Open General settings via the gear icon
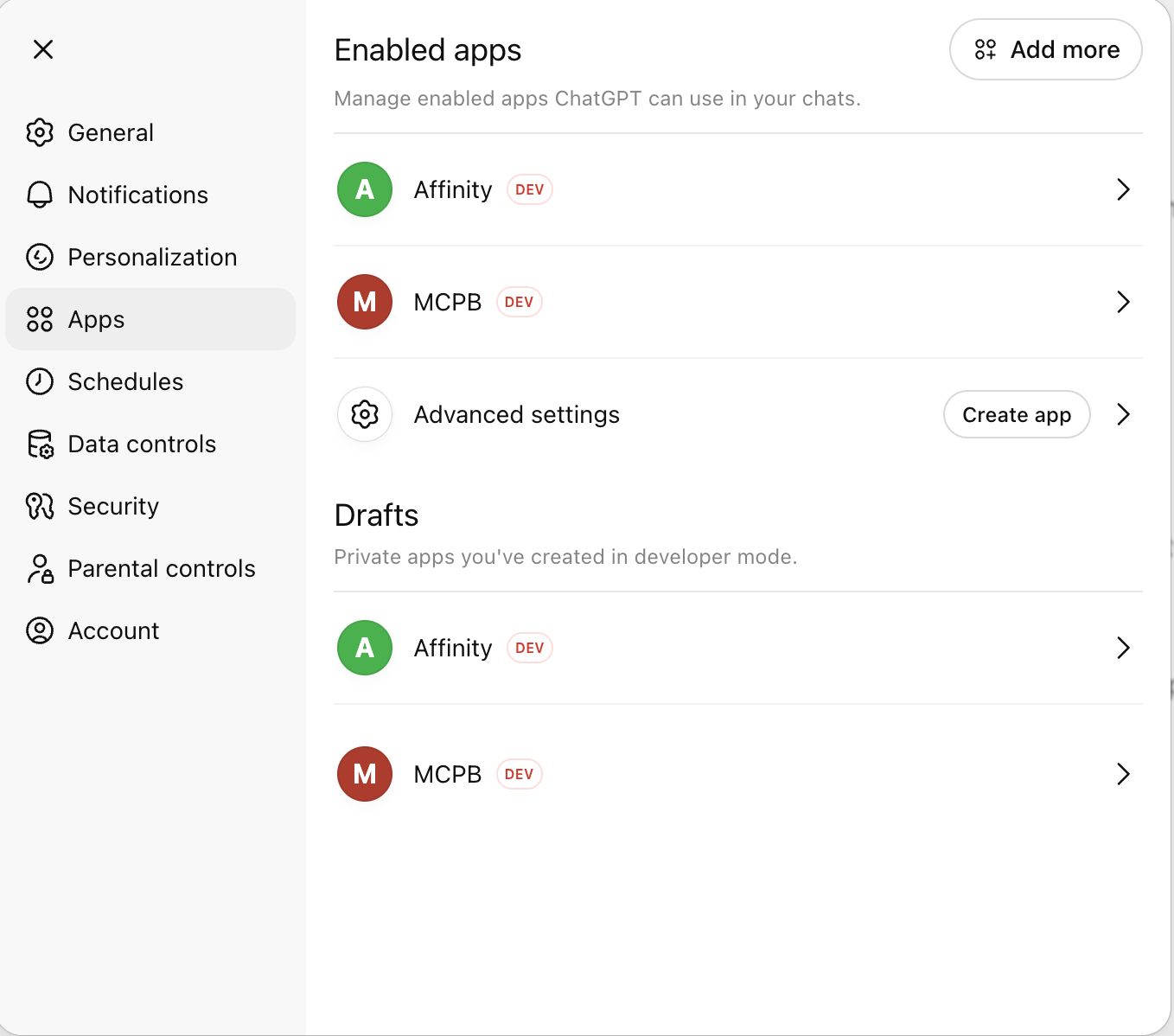The width and height of the screenshot is (1174, 1036). click(x=40, y=132)
